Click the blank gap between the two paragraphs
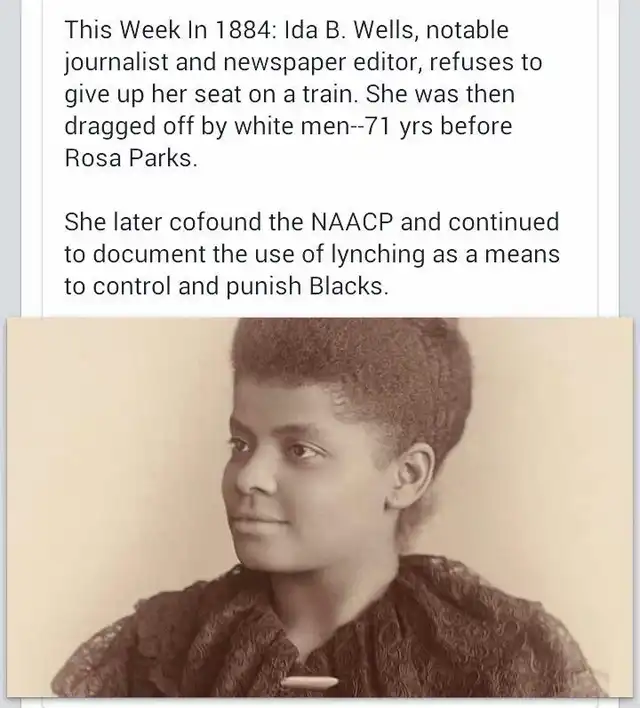The width and height of the screenshot is (640, 708). click(x=320, y=191)
